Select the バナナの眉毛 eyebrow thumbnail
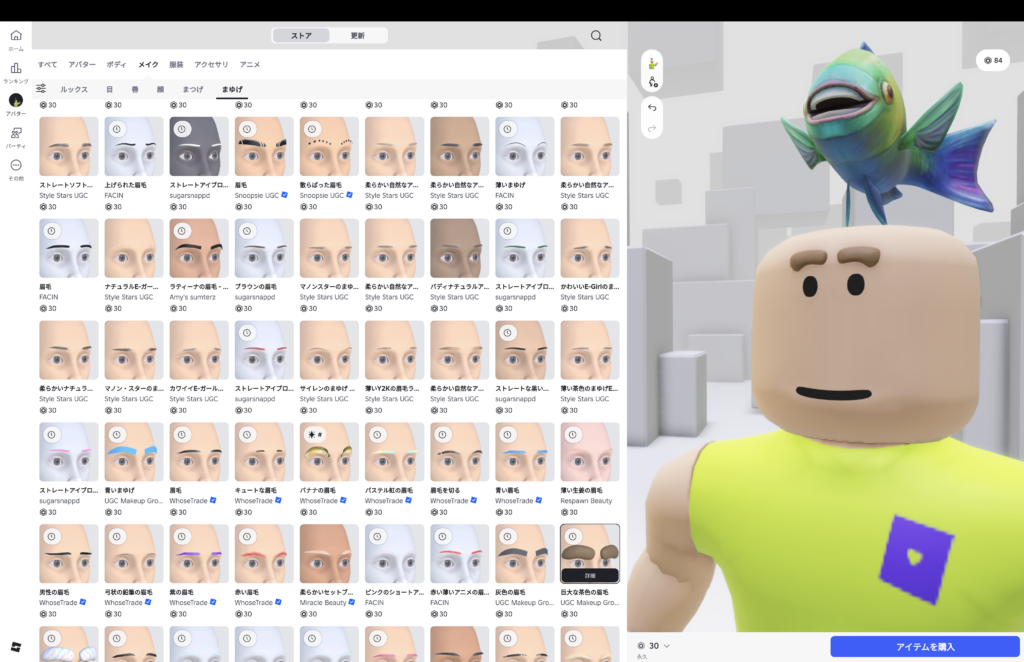This screenshot has height=662, width=1024. coord(329,451)
